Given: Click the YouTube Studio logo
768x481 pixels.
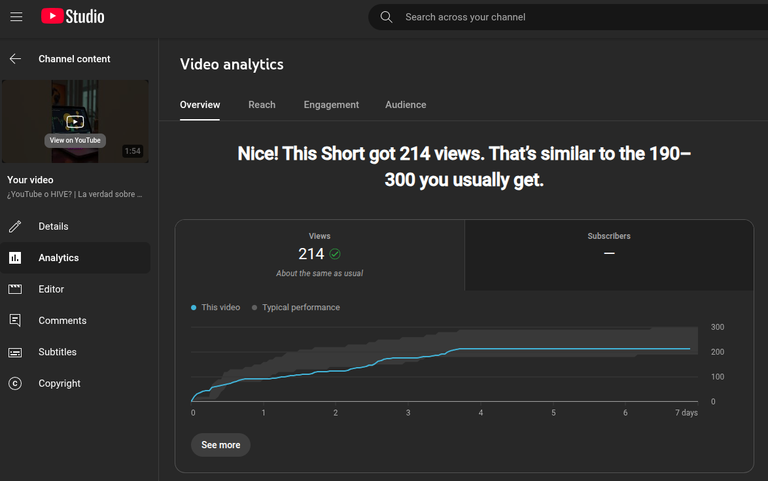Looking at the screenshot, I should pyautogui.click(x=72, y=16).
